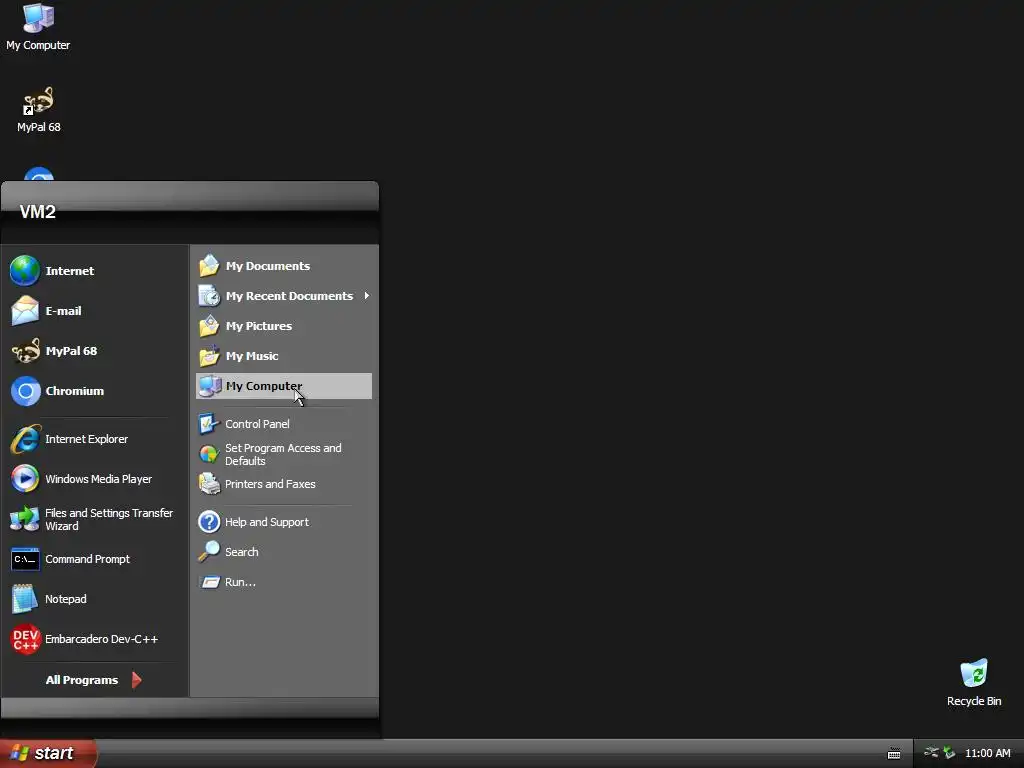Click the green arrow tray icon
Image resolution: width=1024 pixels, height=768 pixels.
(x=949, y=753)
